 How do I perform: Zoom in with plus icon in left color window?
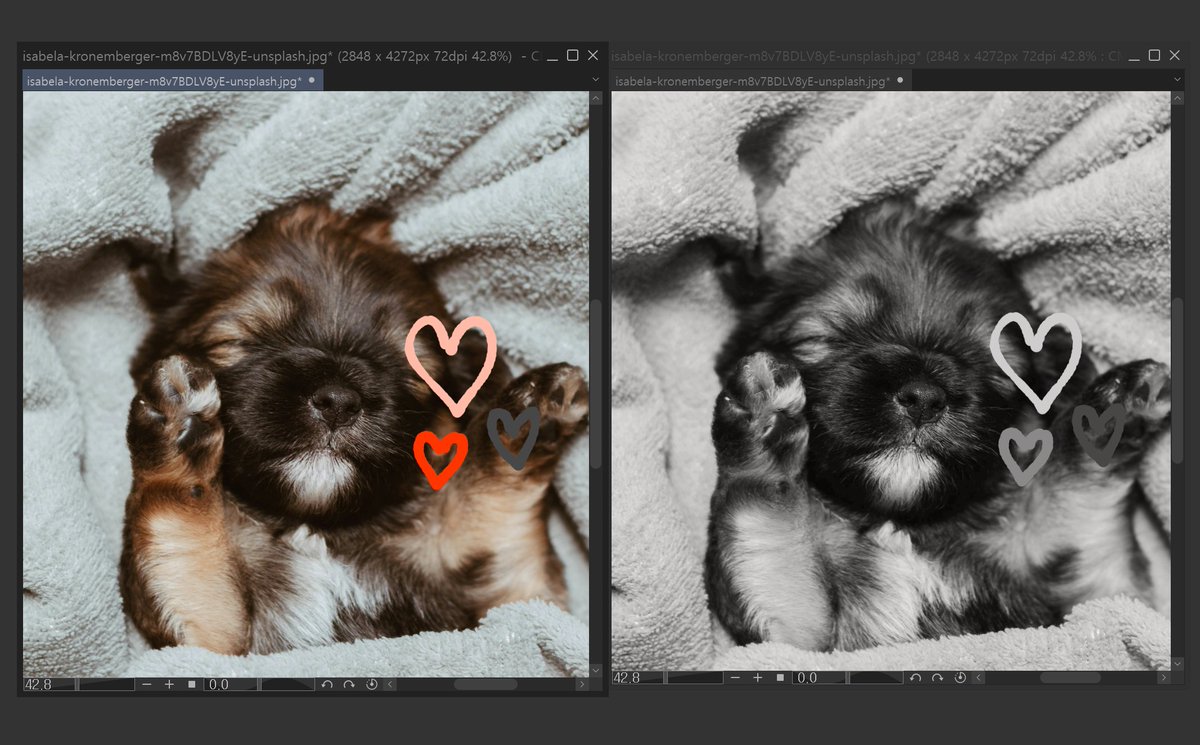coord(169,685)
